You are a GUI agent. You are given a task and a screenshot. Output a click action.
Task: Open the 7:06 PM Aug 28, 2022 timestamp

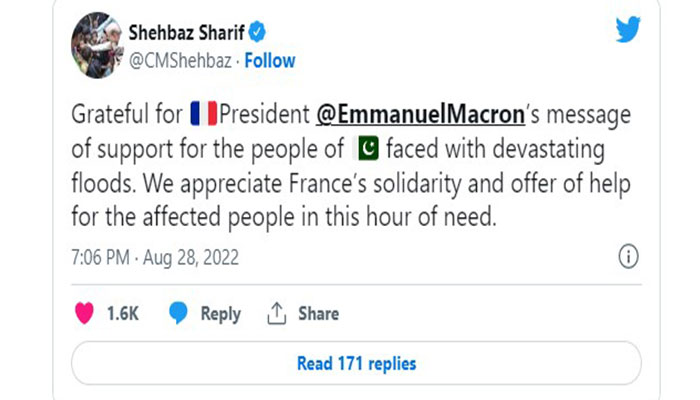click(x=156, y=258)
